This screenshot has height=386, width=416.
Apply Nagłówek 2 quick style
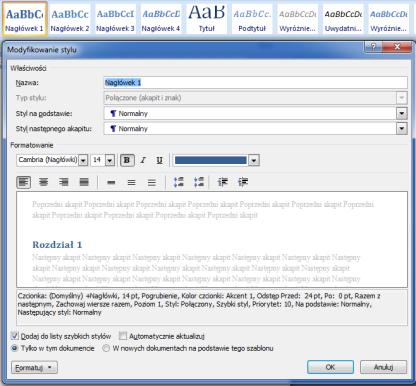tap(70, 19)
